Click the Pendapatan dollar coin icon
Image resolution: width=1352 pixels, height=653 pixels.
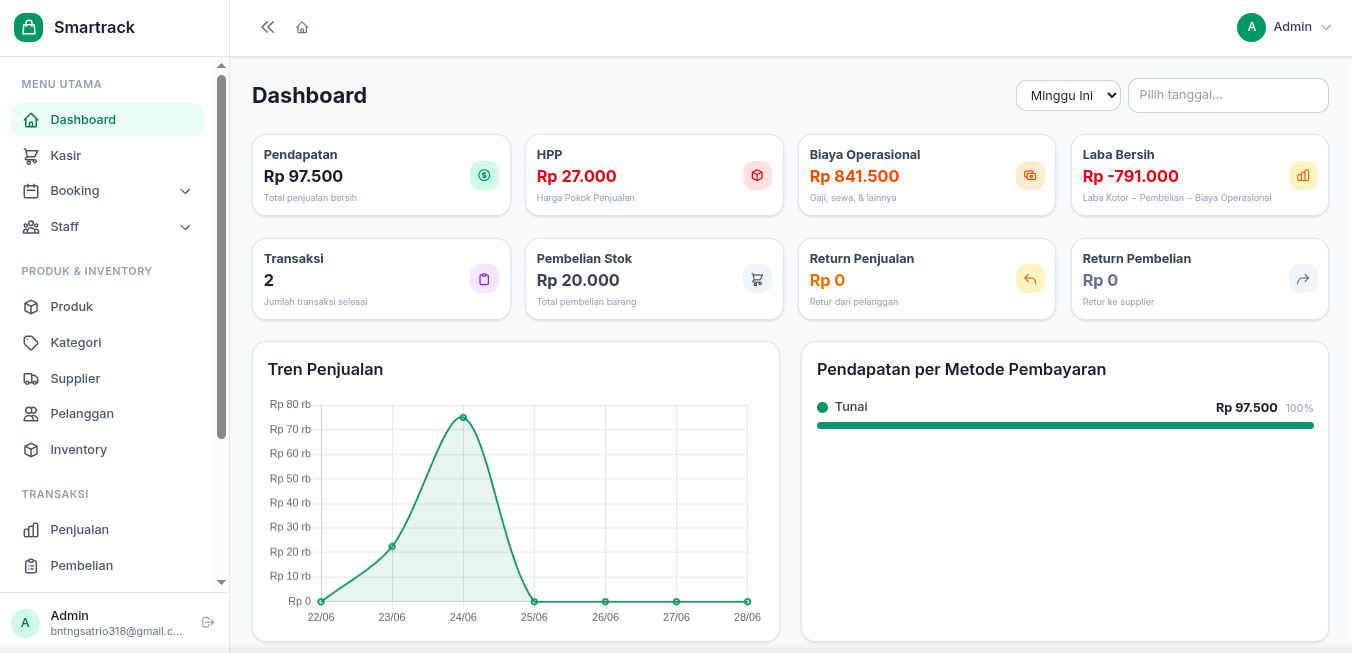pos(484,175)
